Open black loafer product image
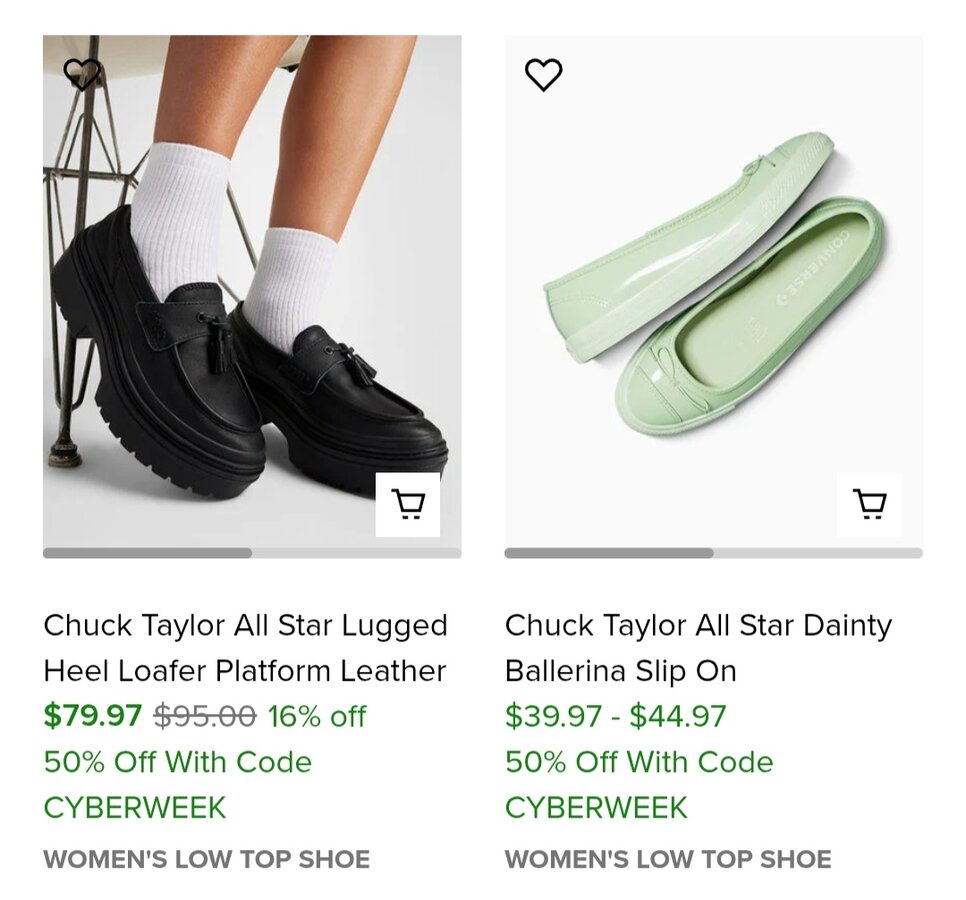This screenshot has width=966, height=900. pyautogui.click(x=252, y=291)
